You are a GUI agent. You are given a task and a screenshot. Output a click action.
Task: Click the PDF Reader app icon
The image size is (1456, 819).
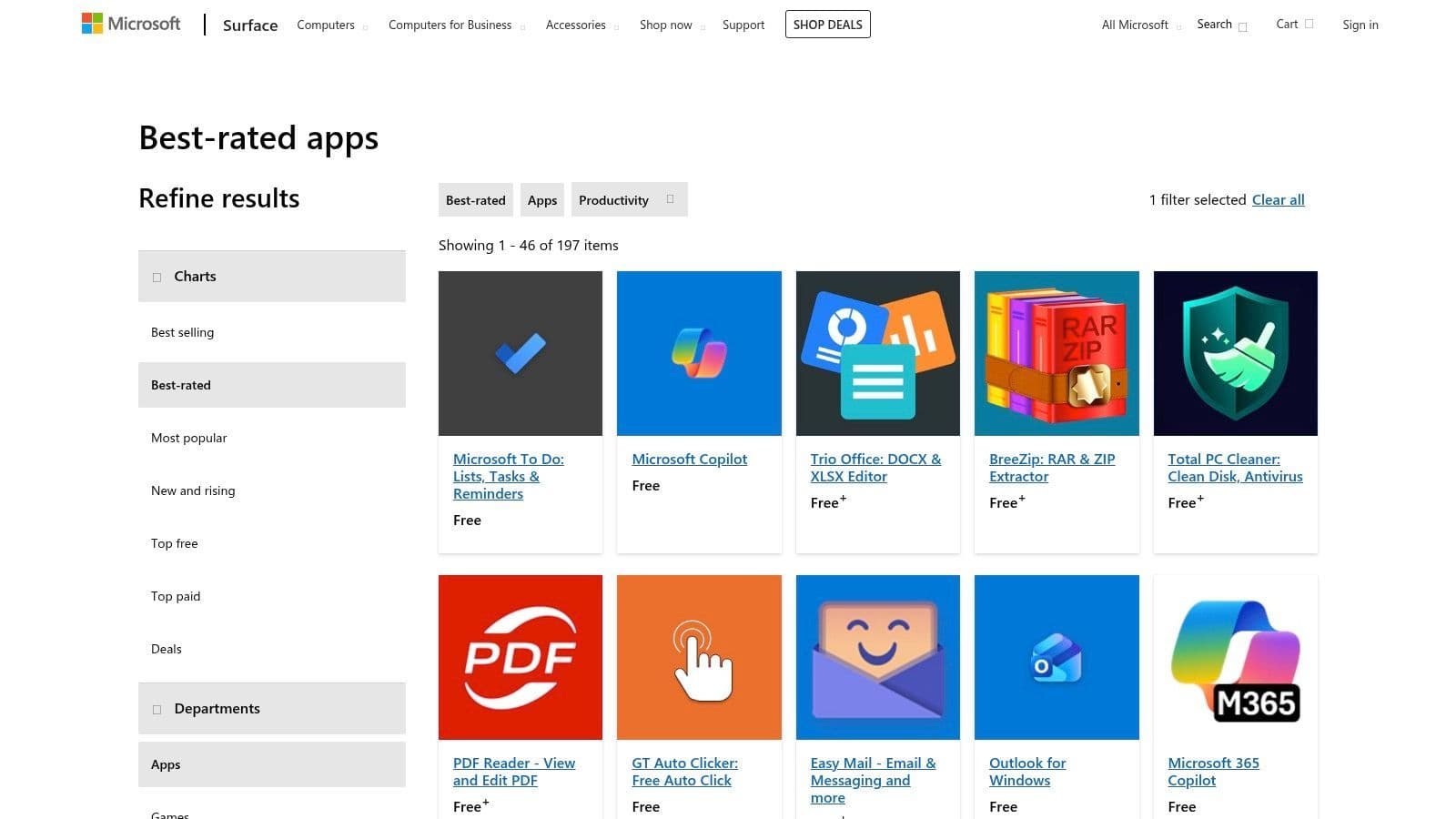520,657
